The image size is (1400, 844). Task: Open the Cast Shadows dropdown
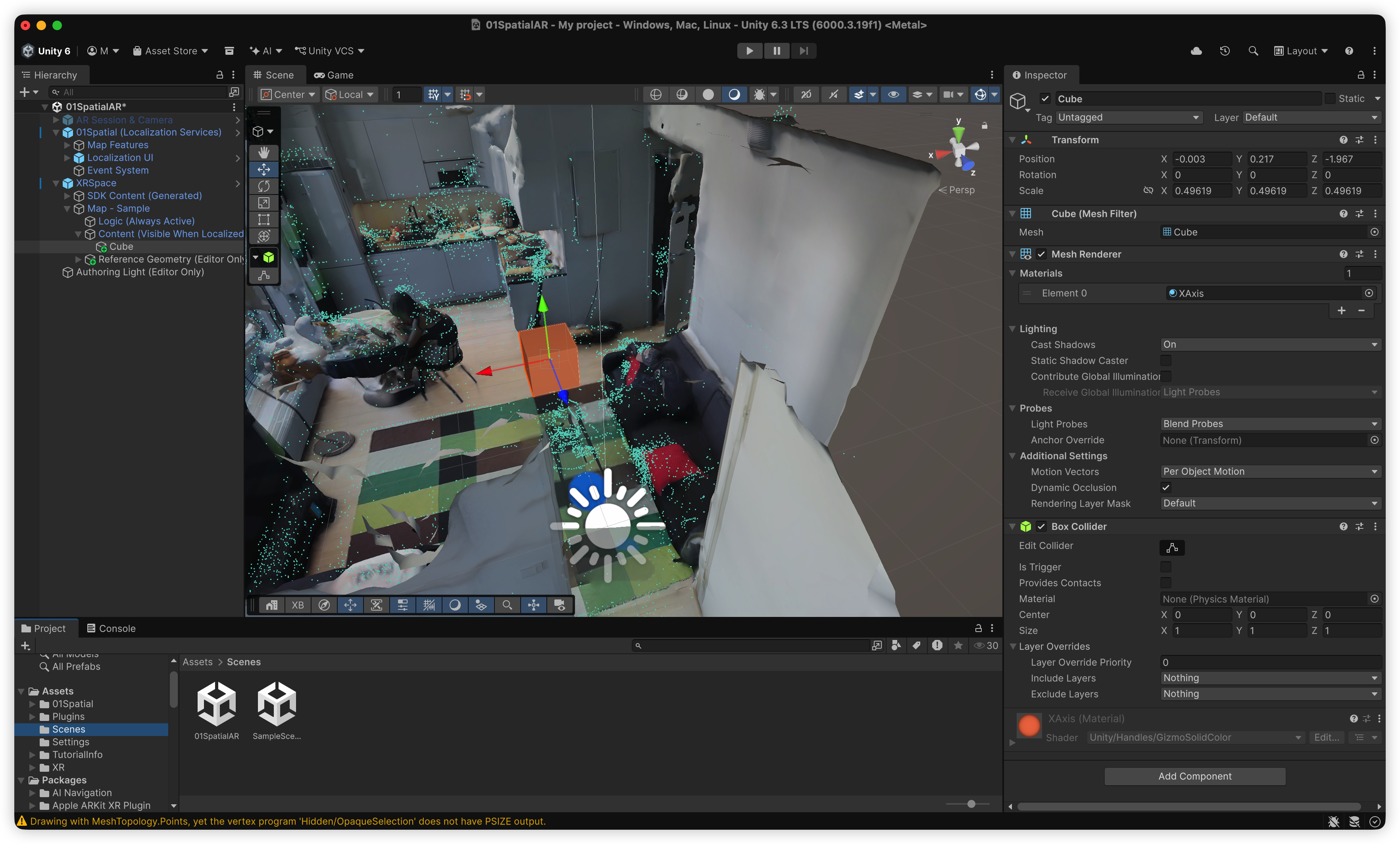(x=1271, y=345)
